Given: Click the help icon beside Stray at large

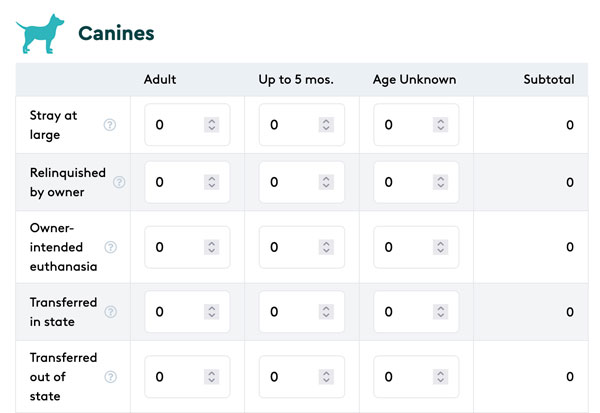Looking at the screenshot, I should click(x=110, y=125).
